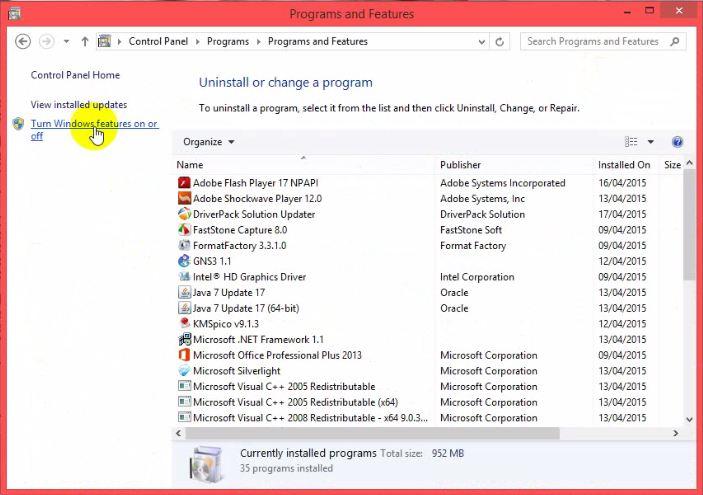Open Control Panel Home link
This screenshot has height=495, width=703.
(x=75, y=75)
